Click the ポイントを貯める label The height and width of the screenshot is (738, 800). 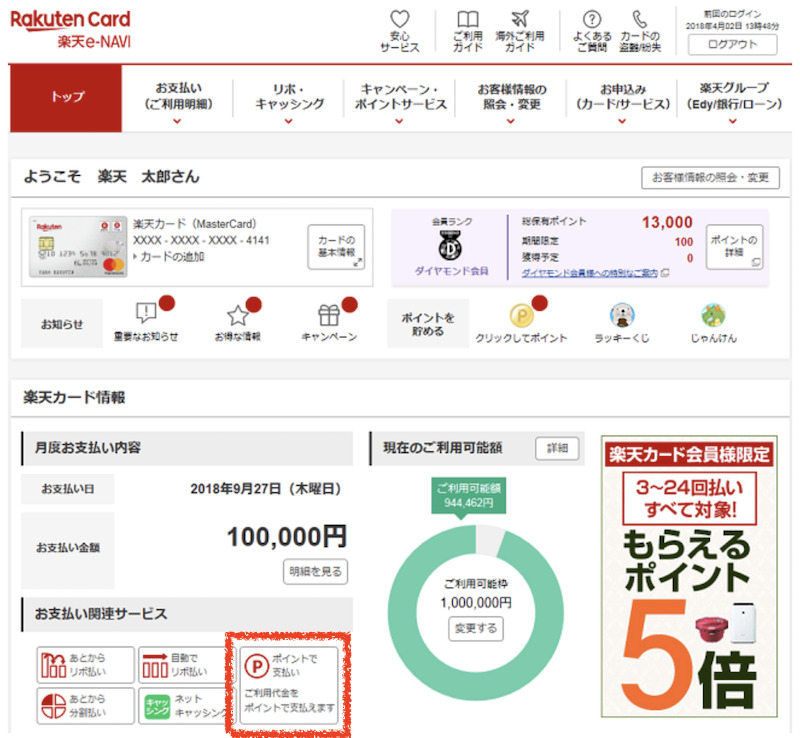coord(428,324)
